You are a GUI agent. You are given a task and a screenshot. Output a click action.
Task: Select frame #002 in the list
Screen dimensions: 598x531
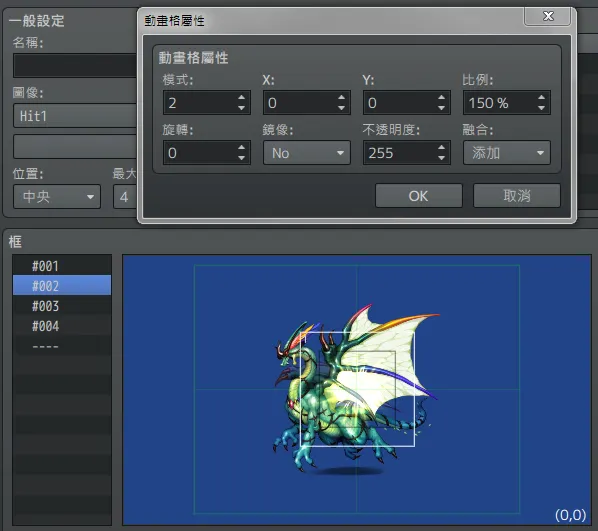pyautogui.click(x=62, y=285)
